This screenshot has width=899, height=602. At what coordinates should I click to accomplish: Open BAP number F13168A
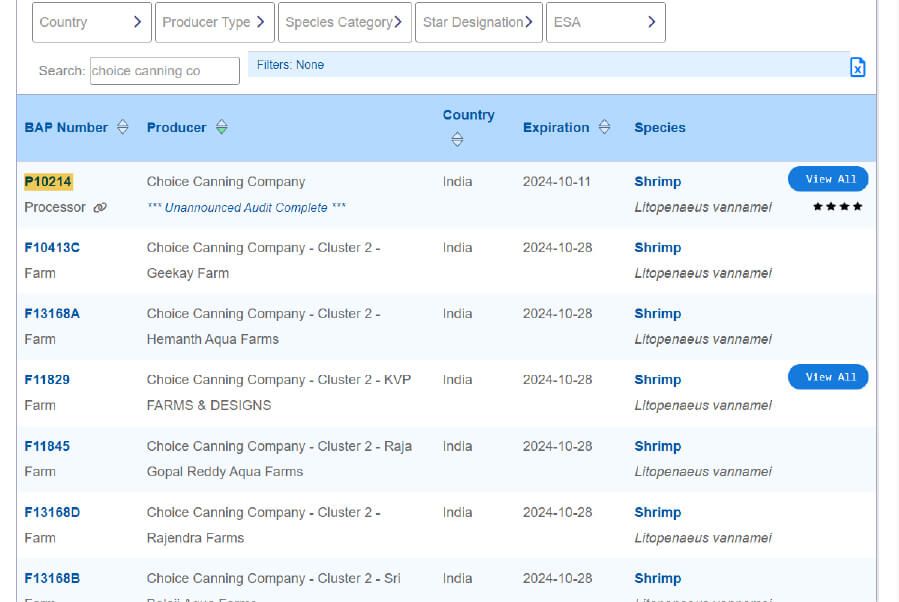coord(52,314)
